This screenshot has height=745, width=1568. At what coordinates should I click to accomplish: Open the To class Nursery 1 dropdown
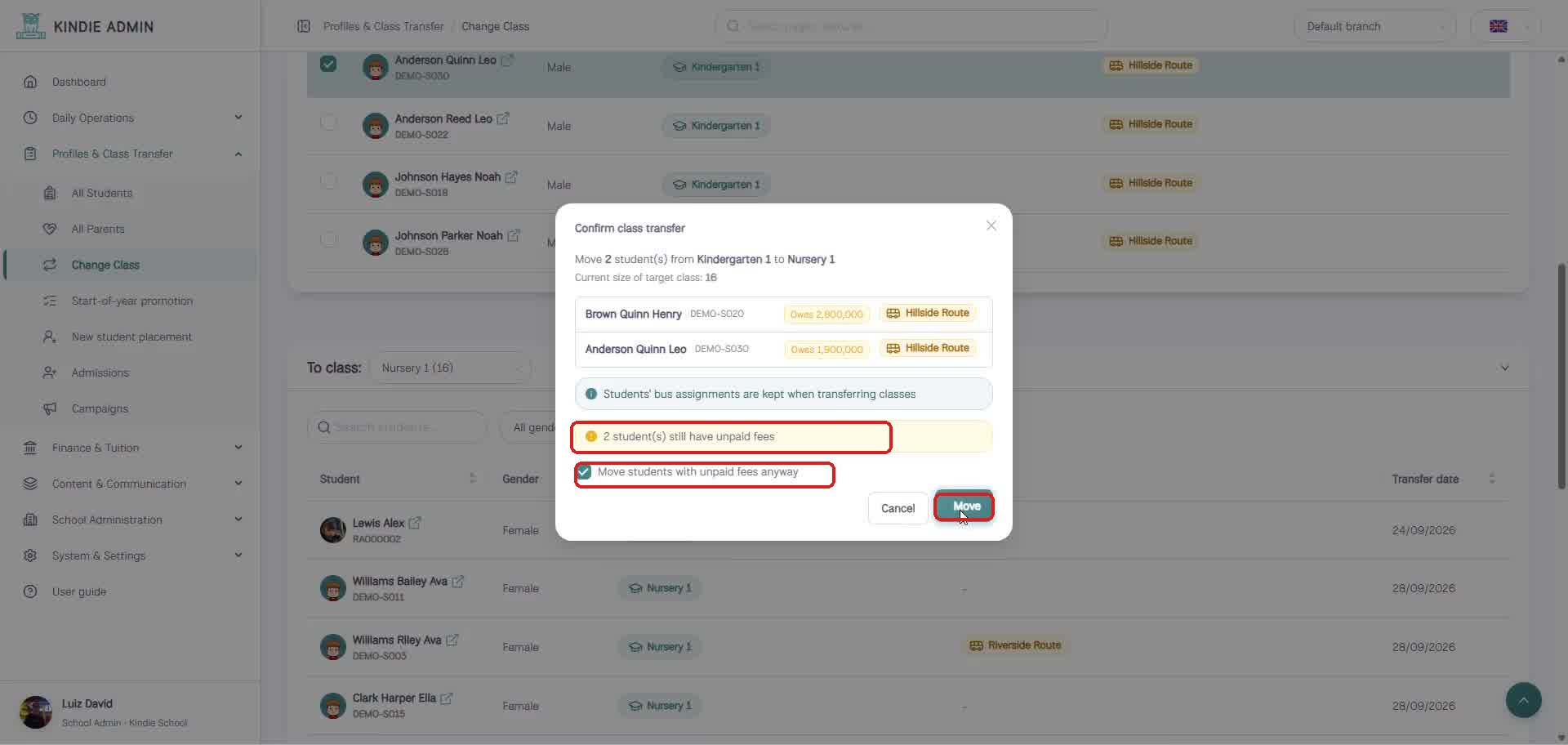point(450,368)
